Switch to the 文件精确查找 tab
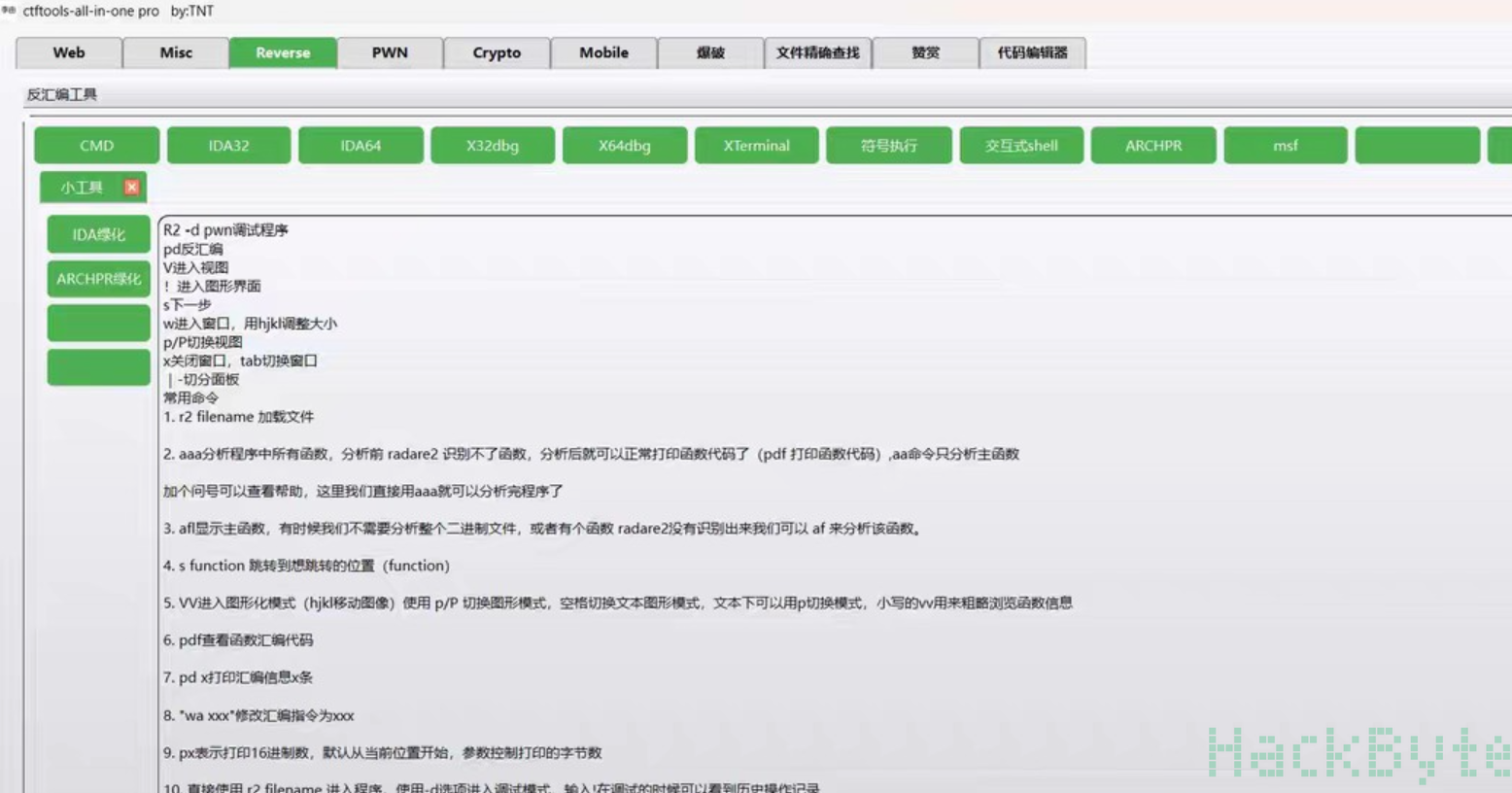This screenshot has height=793, width=1512. (818, 52)
